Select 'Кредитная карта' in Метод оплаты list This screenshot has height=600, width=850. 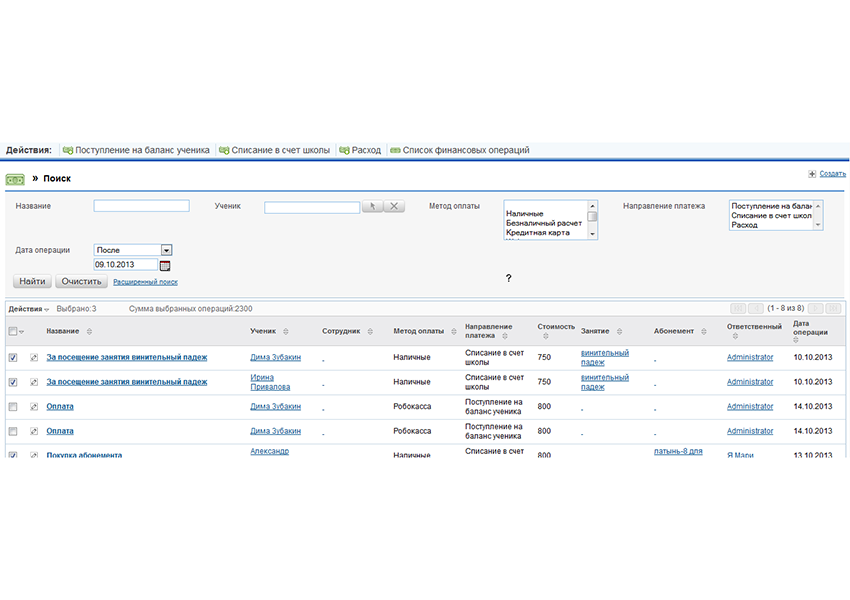point(538,232)
